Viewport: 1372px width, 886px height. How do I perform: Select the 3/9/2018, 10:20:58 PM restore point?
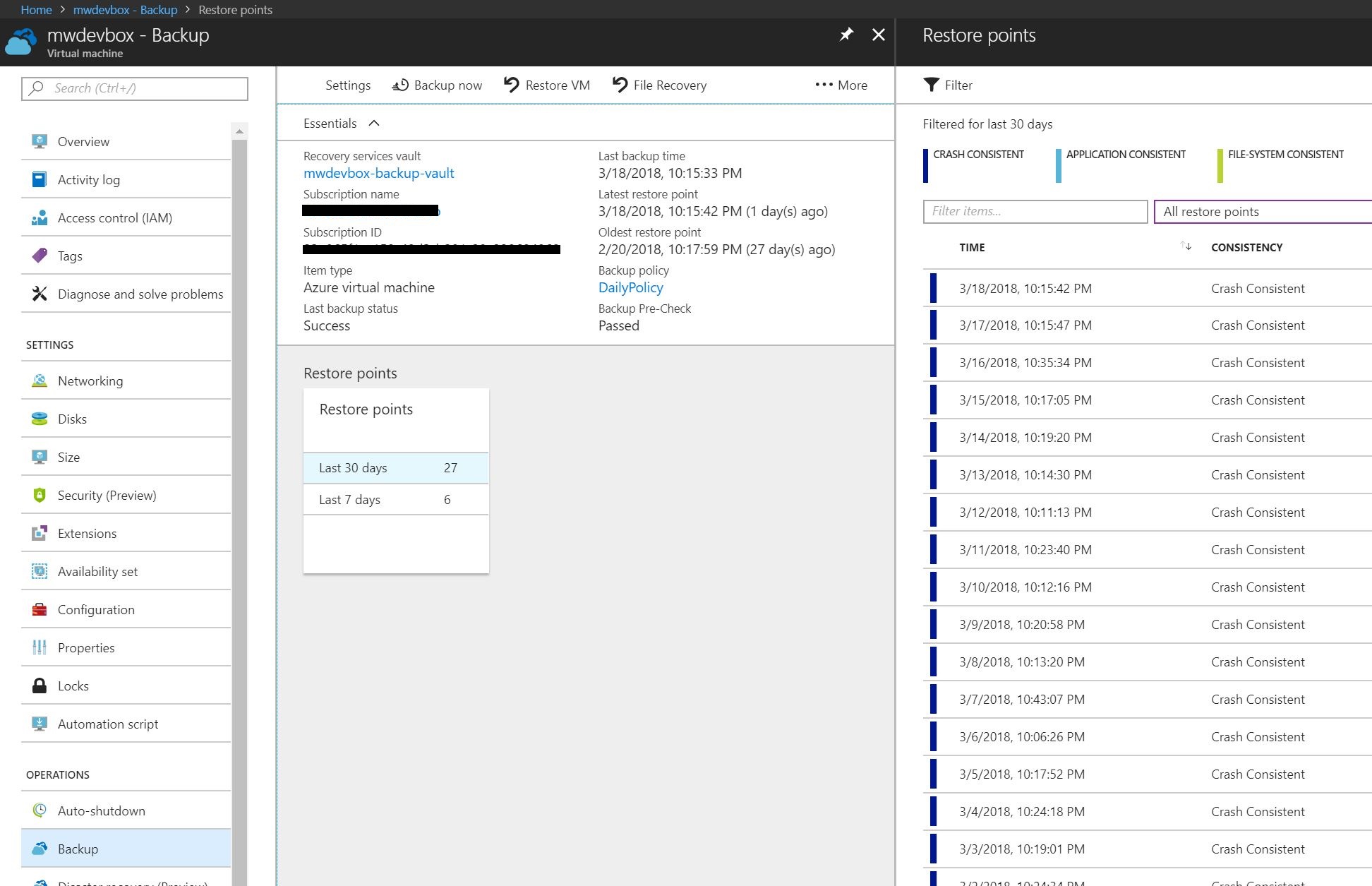[1147, 625]
